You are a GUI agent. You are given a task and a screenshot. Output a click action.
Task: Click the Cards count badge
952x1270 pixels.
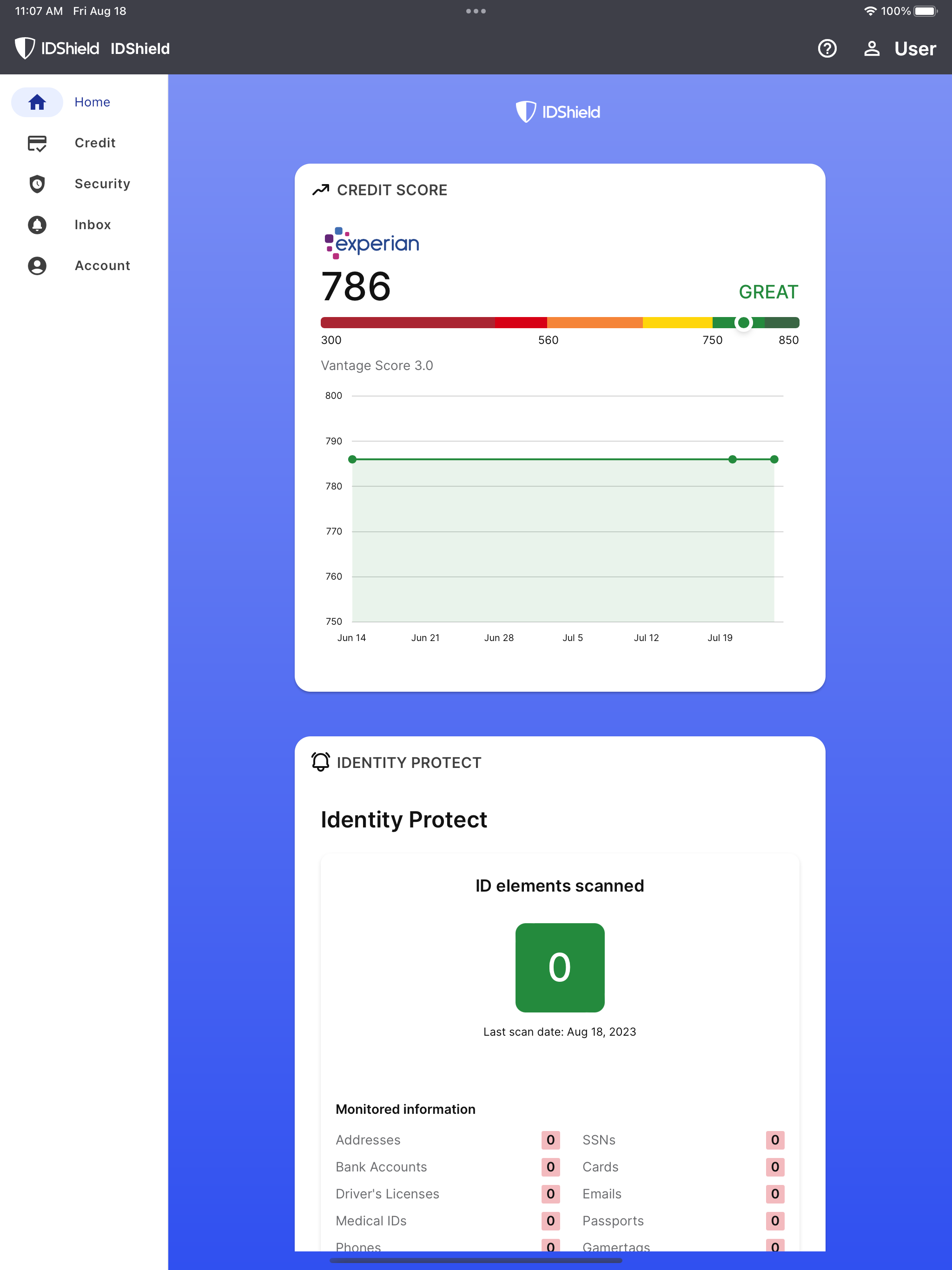774,1167
